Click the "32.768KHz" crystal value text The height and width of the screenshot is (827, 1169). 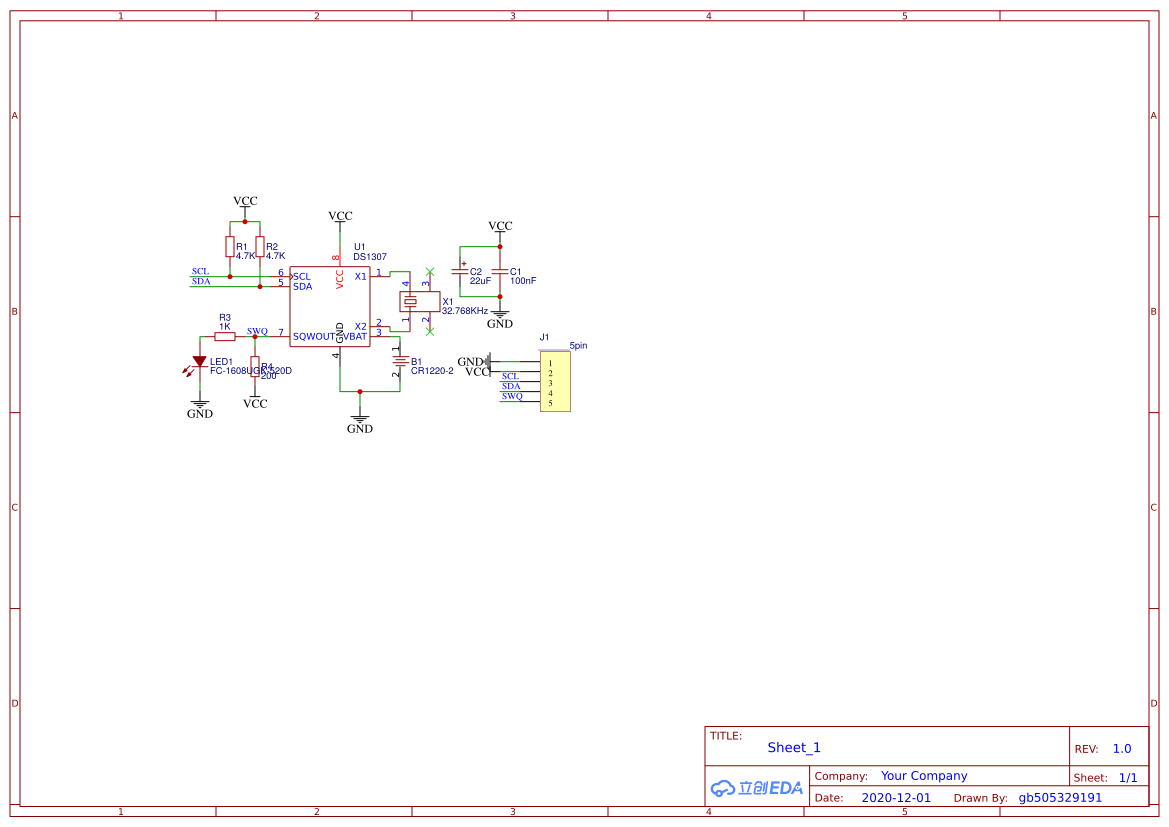pyautogui.click(x=465, y=311)
